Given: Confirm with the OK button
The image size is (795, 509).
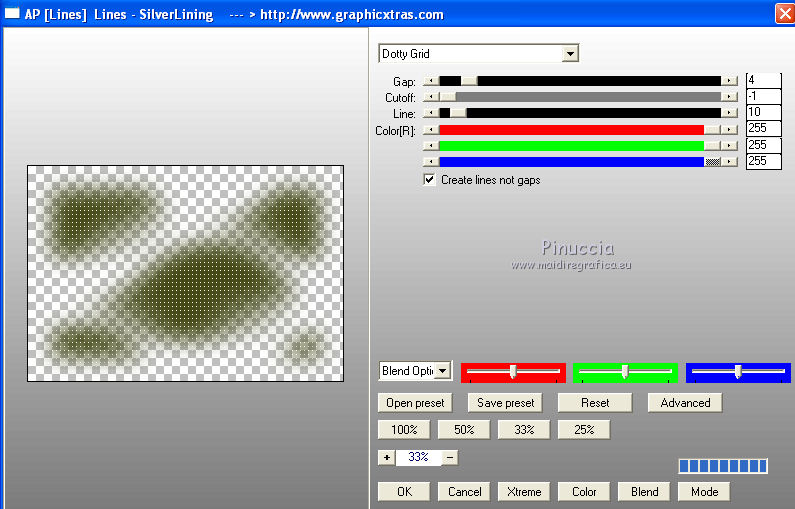Looking at the screenshot, I should point(404,492).
